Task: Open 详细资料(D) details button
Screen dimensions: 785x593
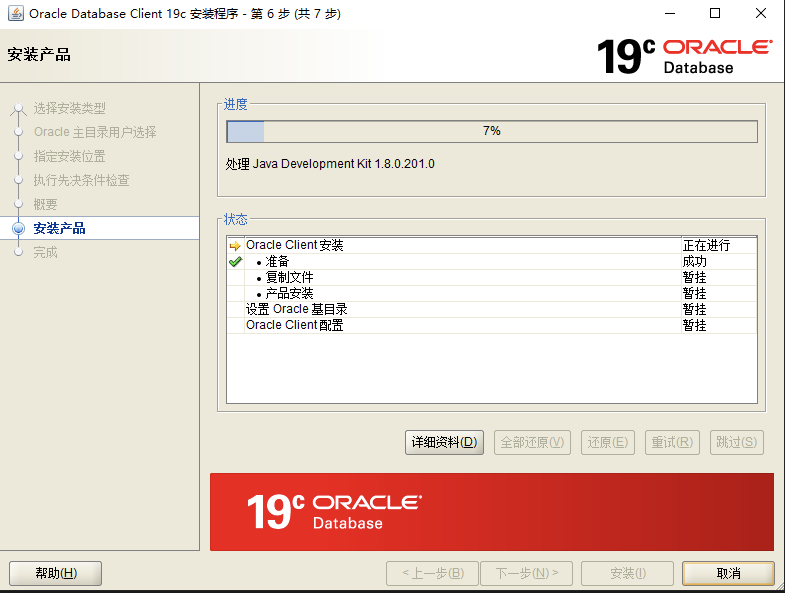Action: click(x=444, y=442)
